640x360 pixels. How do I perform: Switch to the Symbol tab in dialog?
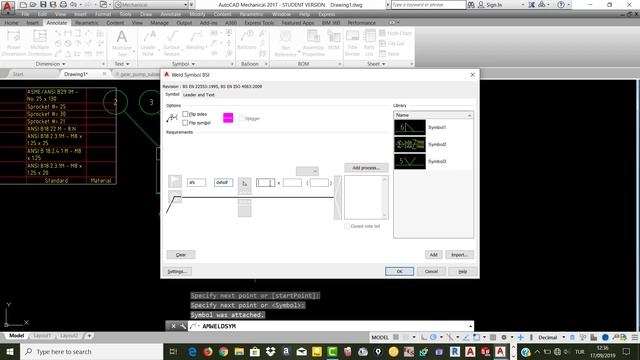(x=172, y=94)
